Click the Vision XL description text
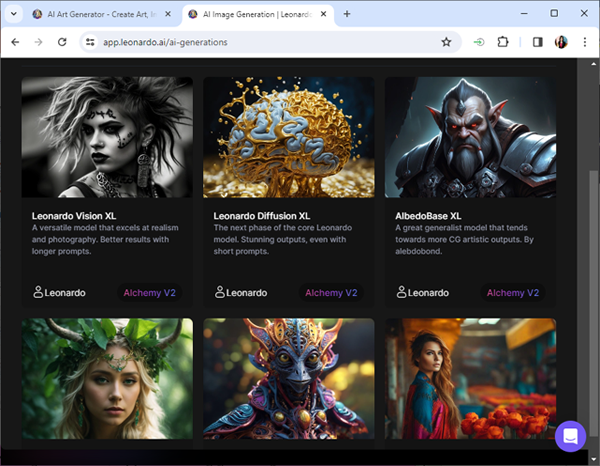600x466 pixels. tap(105, 240)
